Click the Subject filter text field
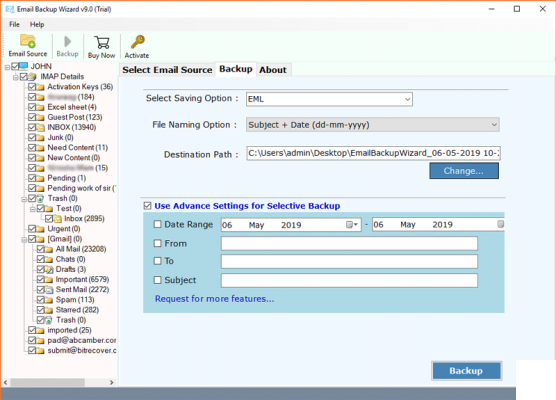This screenshot has height=400, width=556. click(349, 280)
